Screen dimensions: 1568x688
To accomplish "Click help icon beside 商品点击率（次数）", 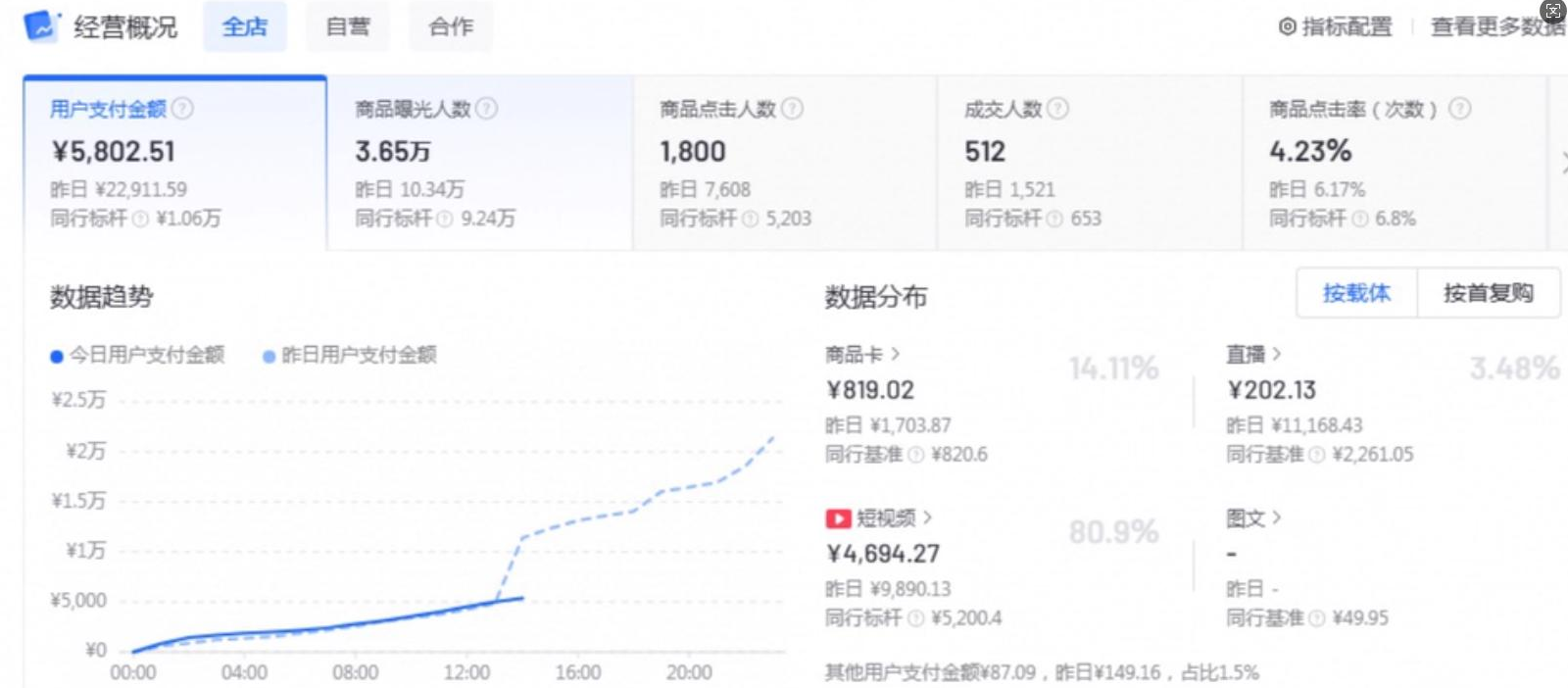I will pyautogui.click(x=1459, y=109).
